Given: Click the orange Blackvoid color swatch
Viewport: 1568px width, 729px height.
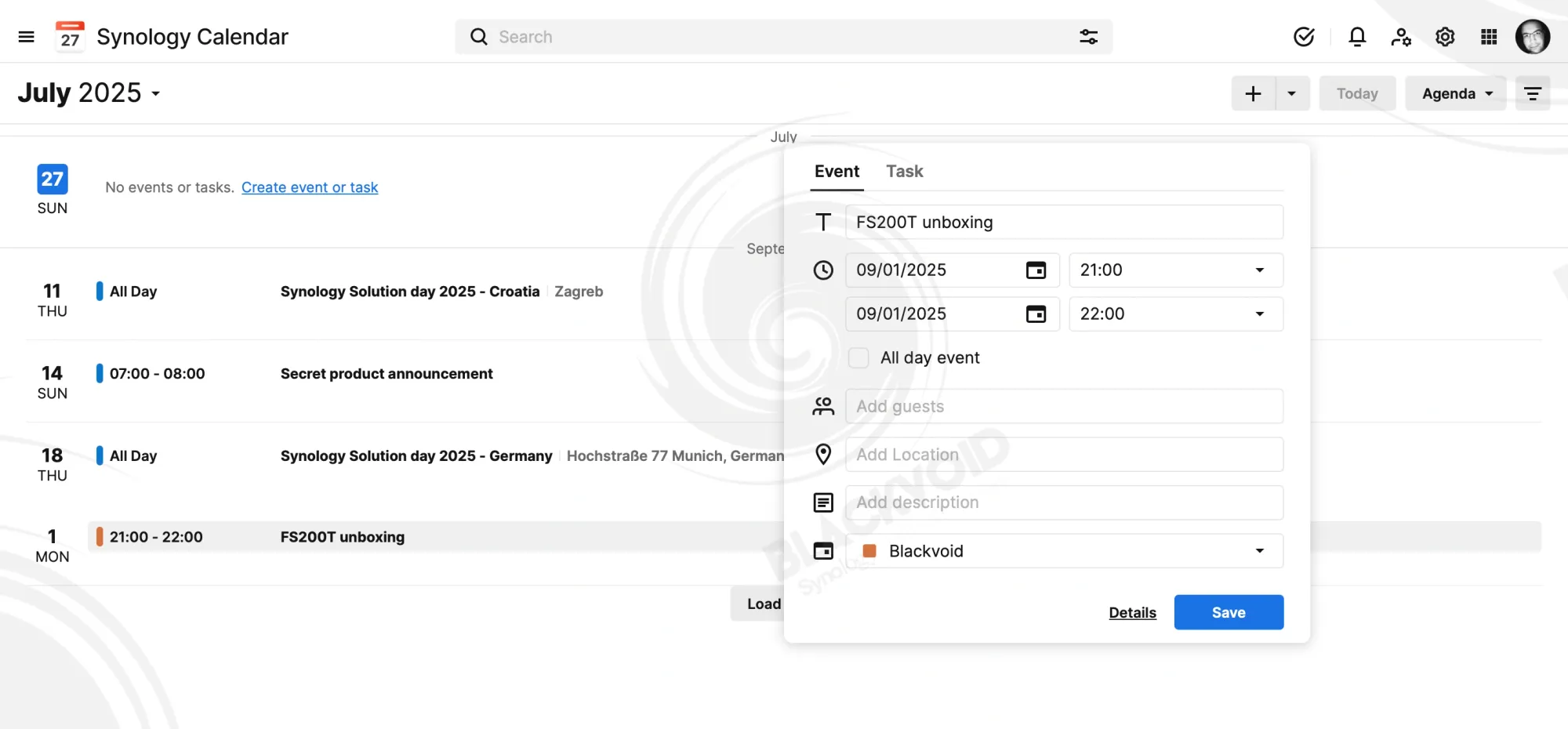Looking at the screenshot, I should pos(869,551).
